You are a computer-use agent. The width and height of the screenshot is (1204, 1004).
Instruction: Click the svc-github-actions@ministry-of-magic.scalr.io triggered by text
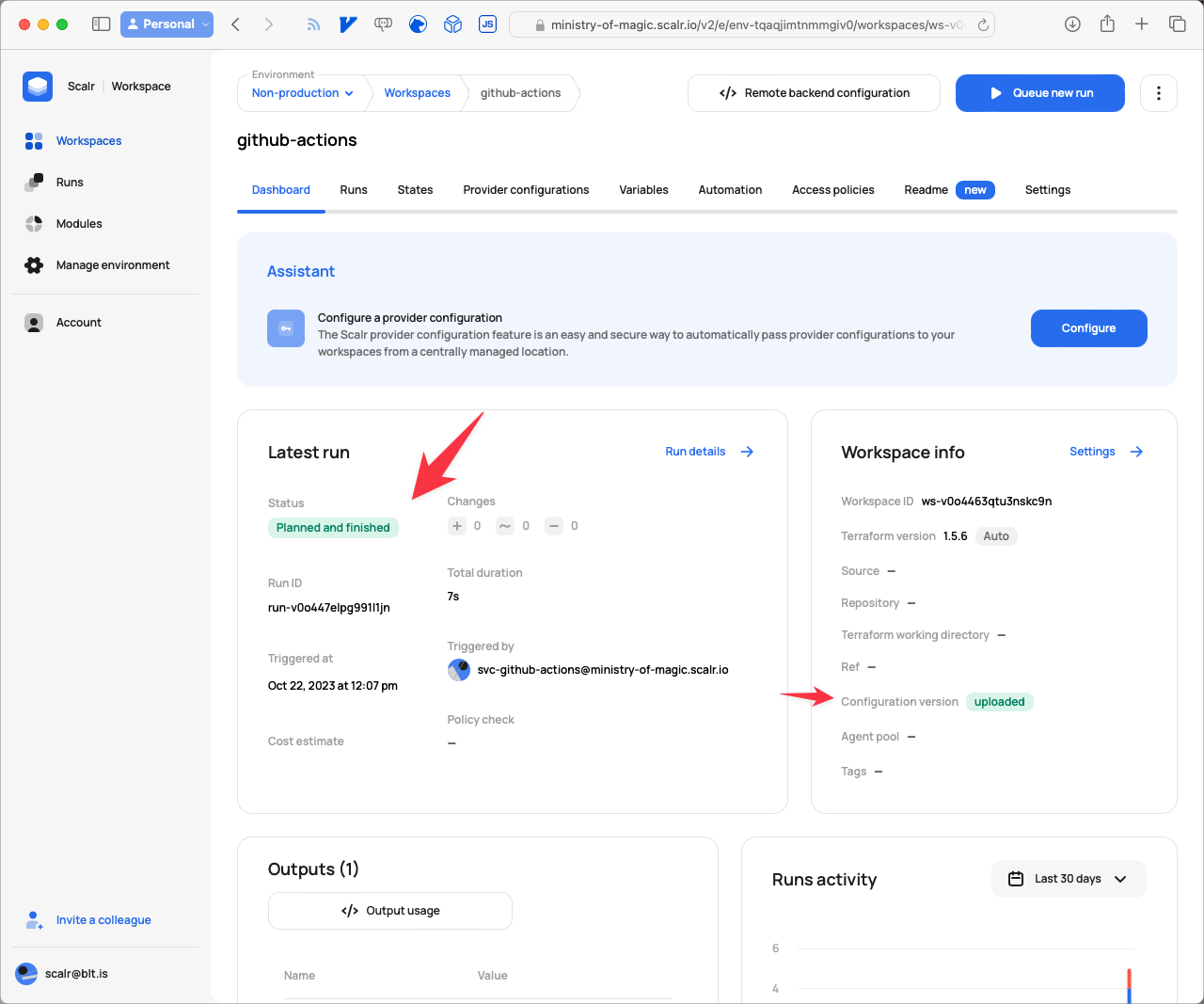tap(603, 670)
